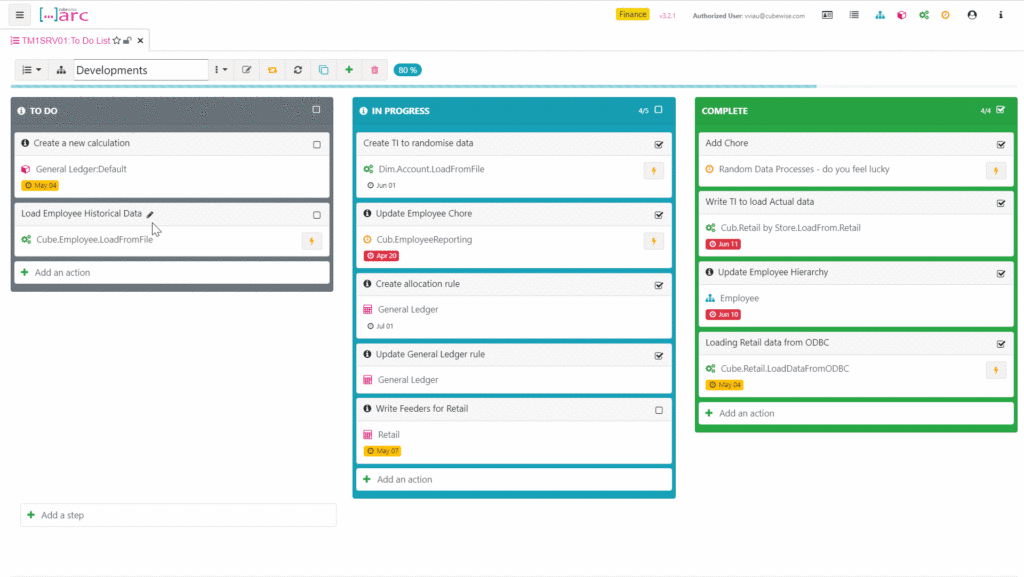1024x577 pixels.
Task: Open the hamburger menu beside Arc logo
Action: [x=19, y=15]
